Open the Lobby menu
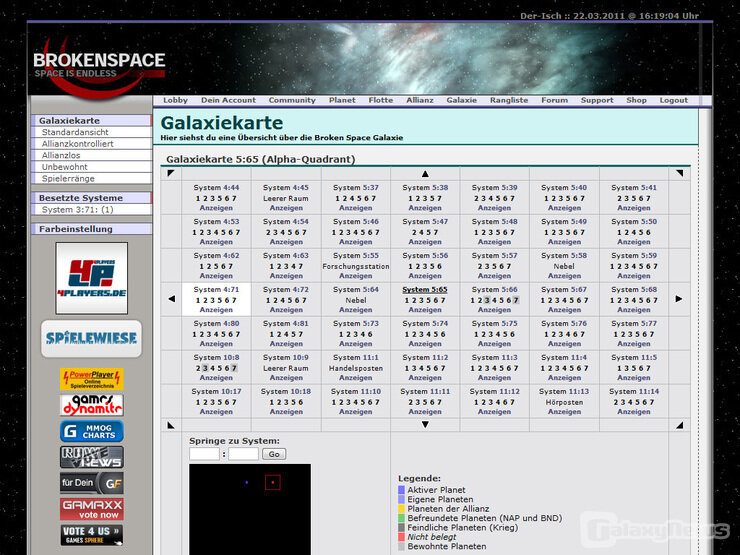740x555 pixels. pos(175,100)
